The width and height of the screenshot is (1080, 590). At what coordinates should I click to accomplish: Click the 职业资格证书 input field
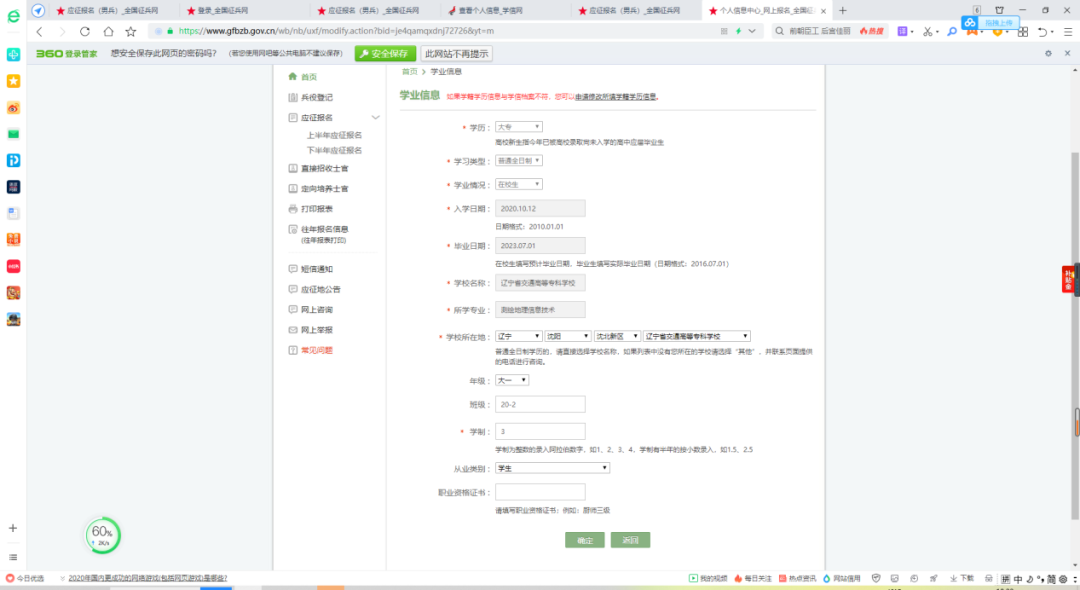(x=540, y=492)
